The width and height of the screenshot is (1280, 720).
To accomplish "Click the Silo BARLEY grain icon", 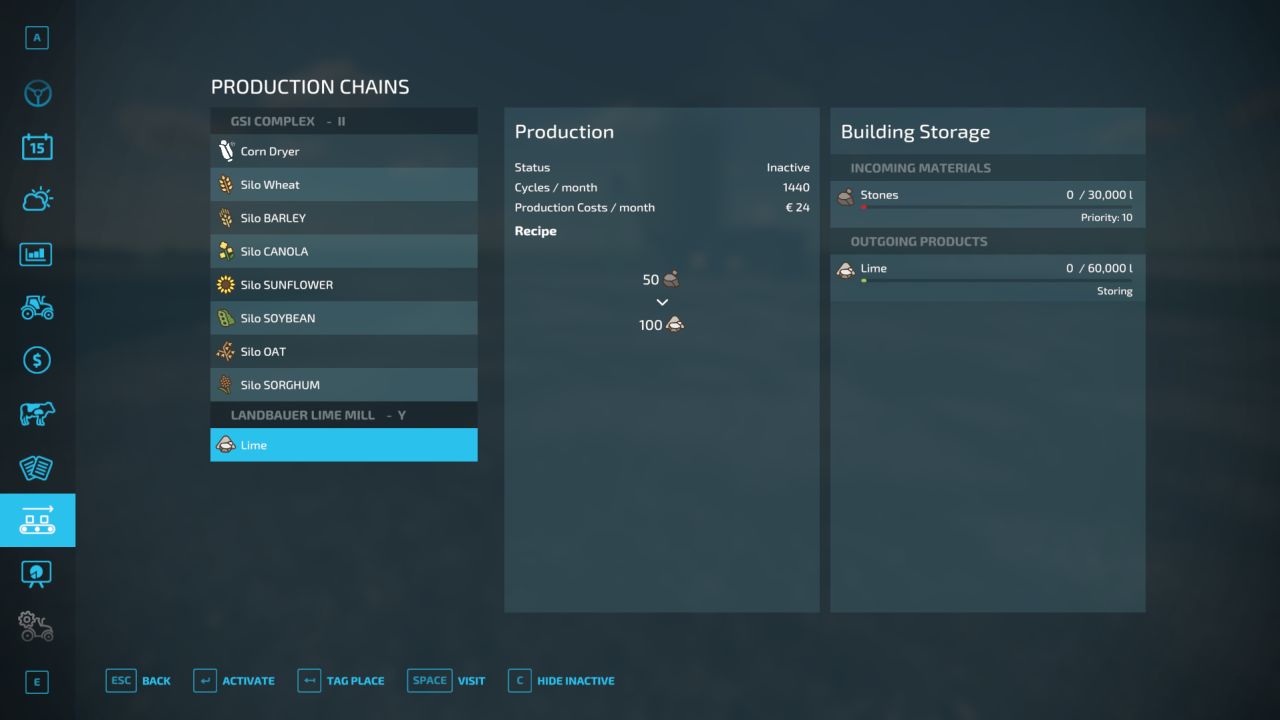I will [x=226, y=218].
